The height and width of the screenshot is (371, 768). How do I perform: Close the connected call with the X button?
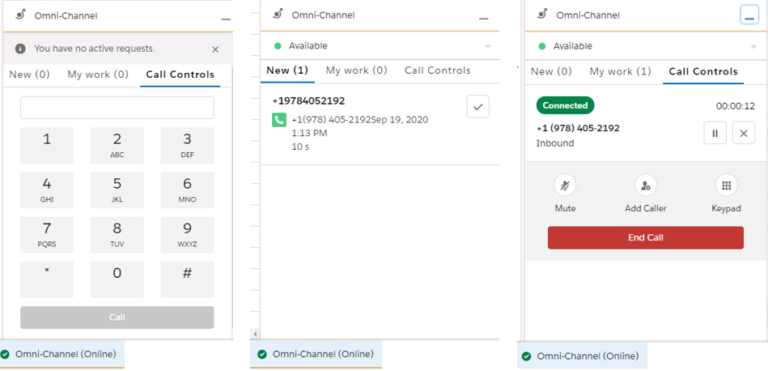(x=744, y=133)
